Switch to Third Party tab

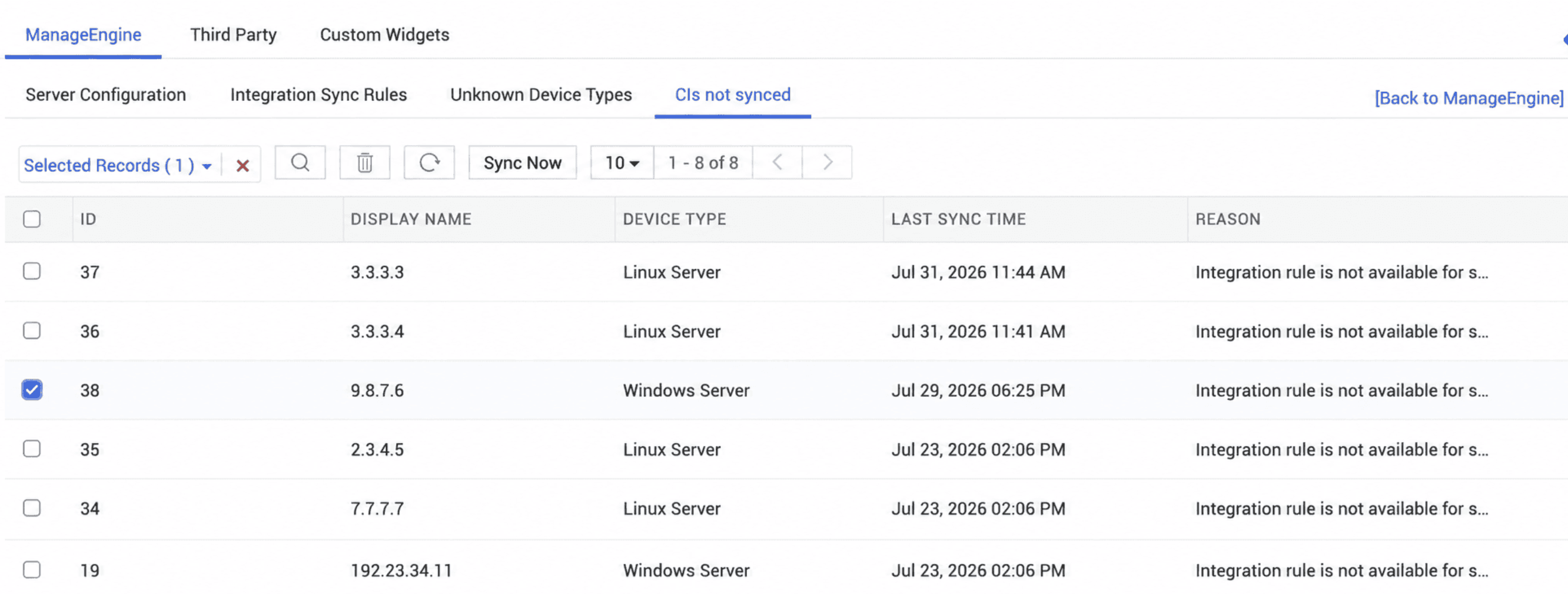click(x=233, y=35)
